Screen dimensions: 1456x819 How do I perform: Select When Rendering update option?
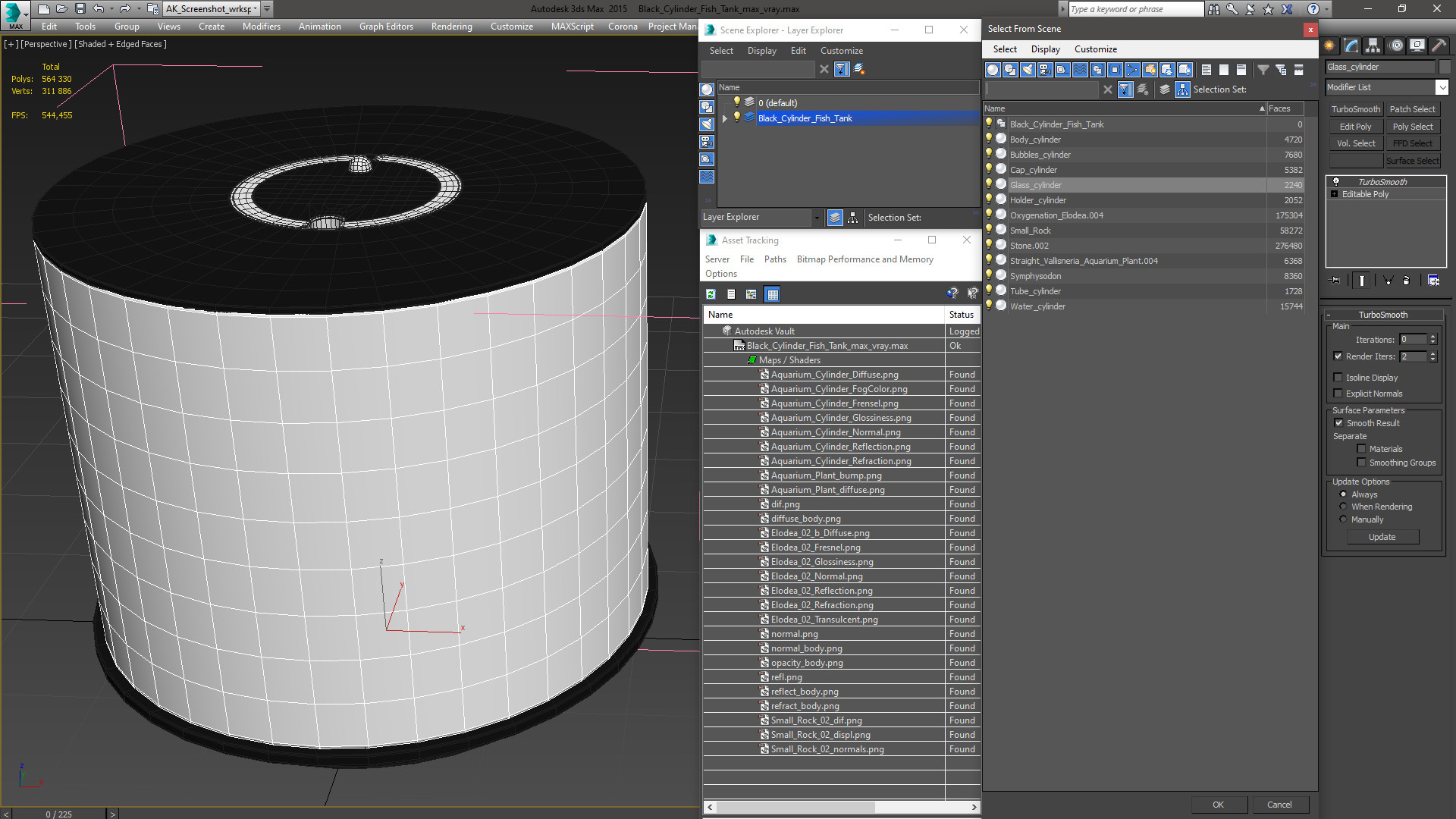(1343, 507)
